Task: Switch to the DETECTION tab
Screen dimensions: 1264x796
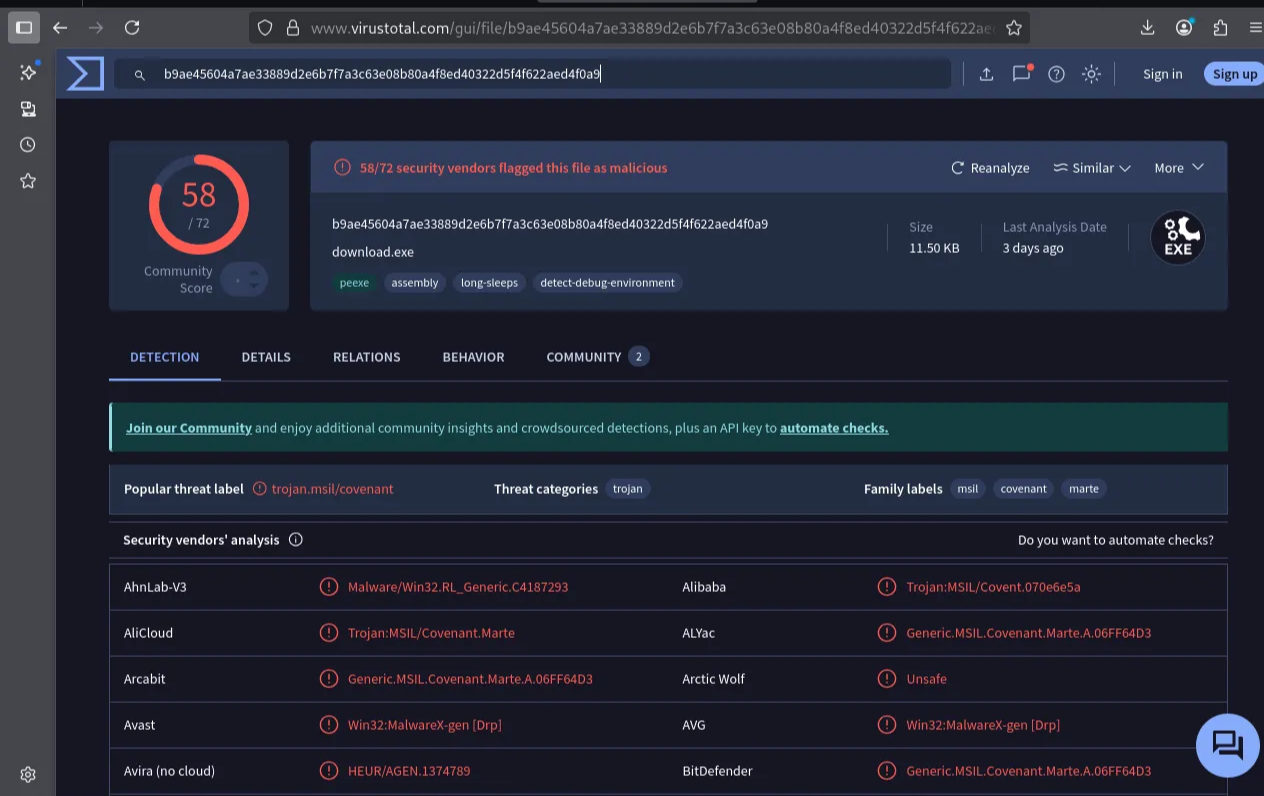Action: point(165,357)
